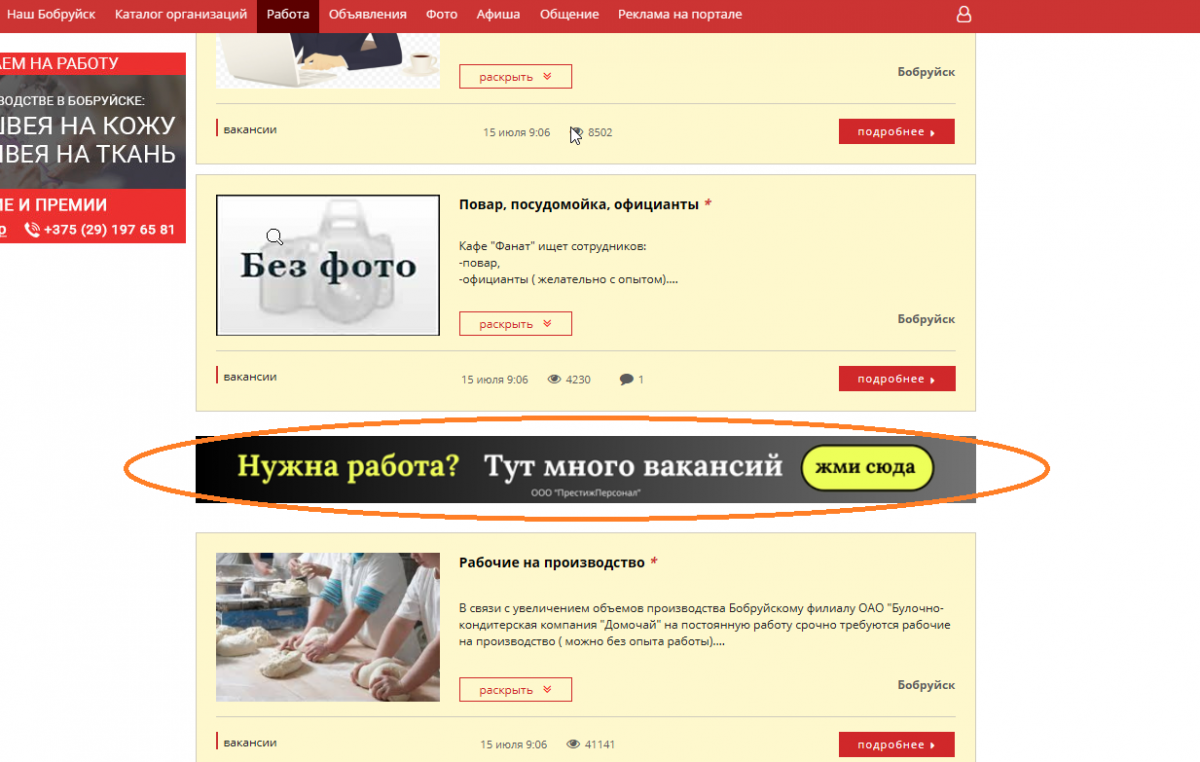The width and height of the screenshot is (1200, 762).
Task: Open Афиша in the top menu
Action: click(499, 15)
